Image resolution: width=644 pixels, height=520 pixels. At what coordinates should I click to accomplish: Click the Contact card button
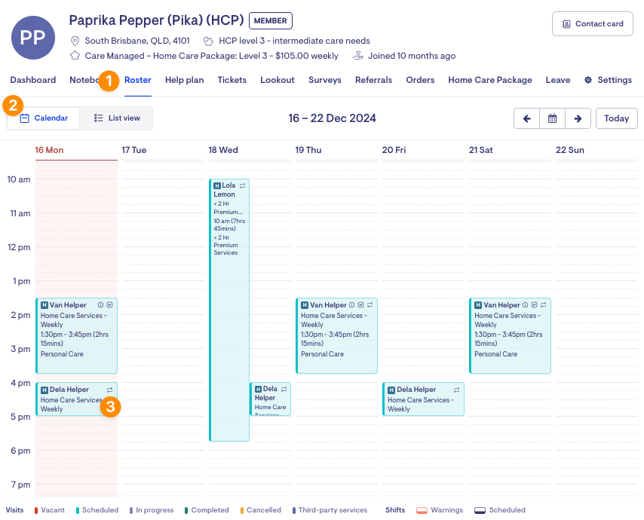click(592, 24)
